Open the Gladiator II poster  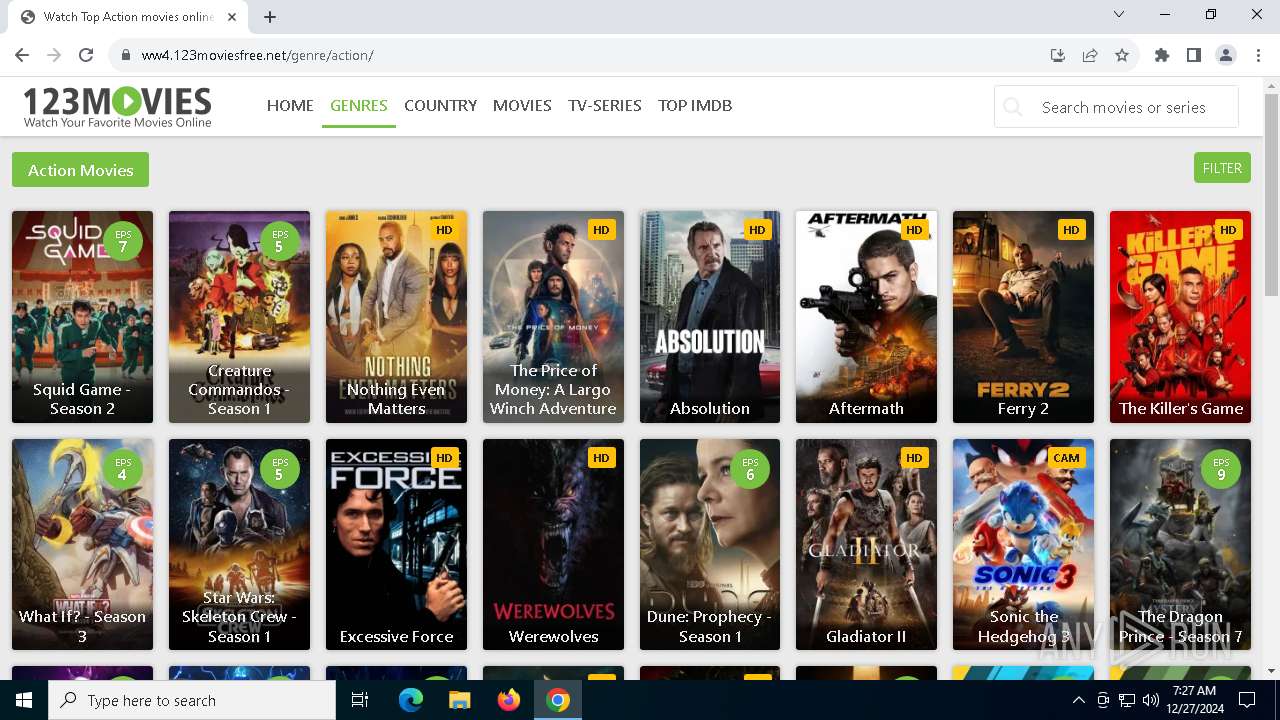pos(866,545)
